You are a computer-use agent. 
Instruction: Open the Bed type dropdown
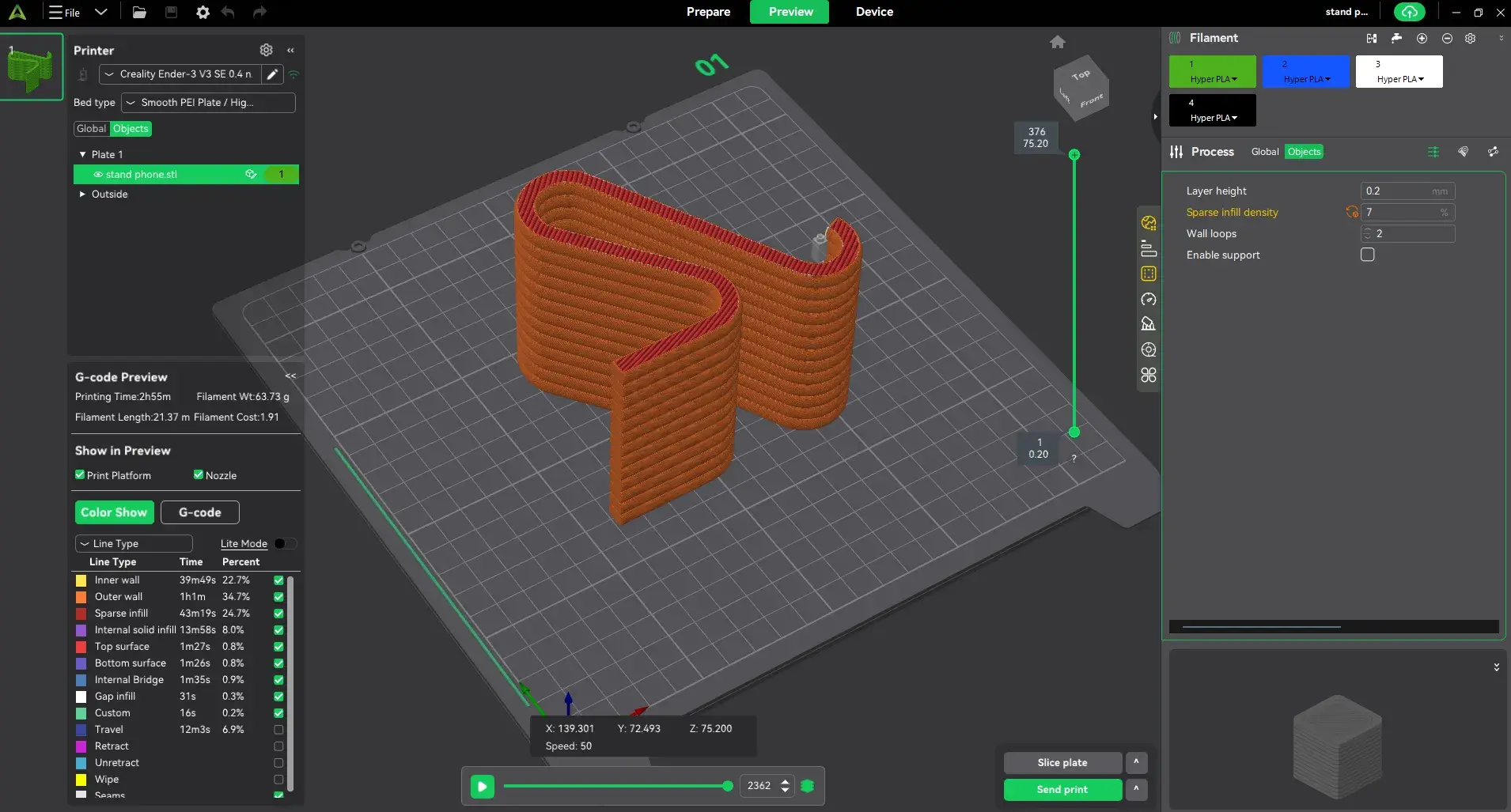(208, 103)
